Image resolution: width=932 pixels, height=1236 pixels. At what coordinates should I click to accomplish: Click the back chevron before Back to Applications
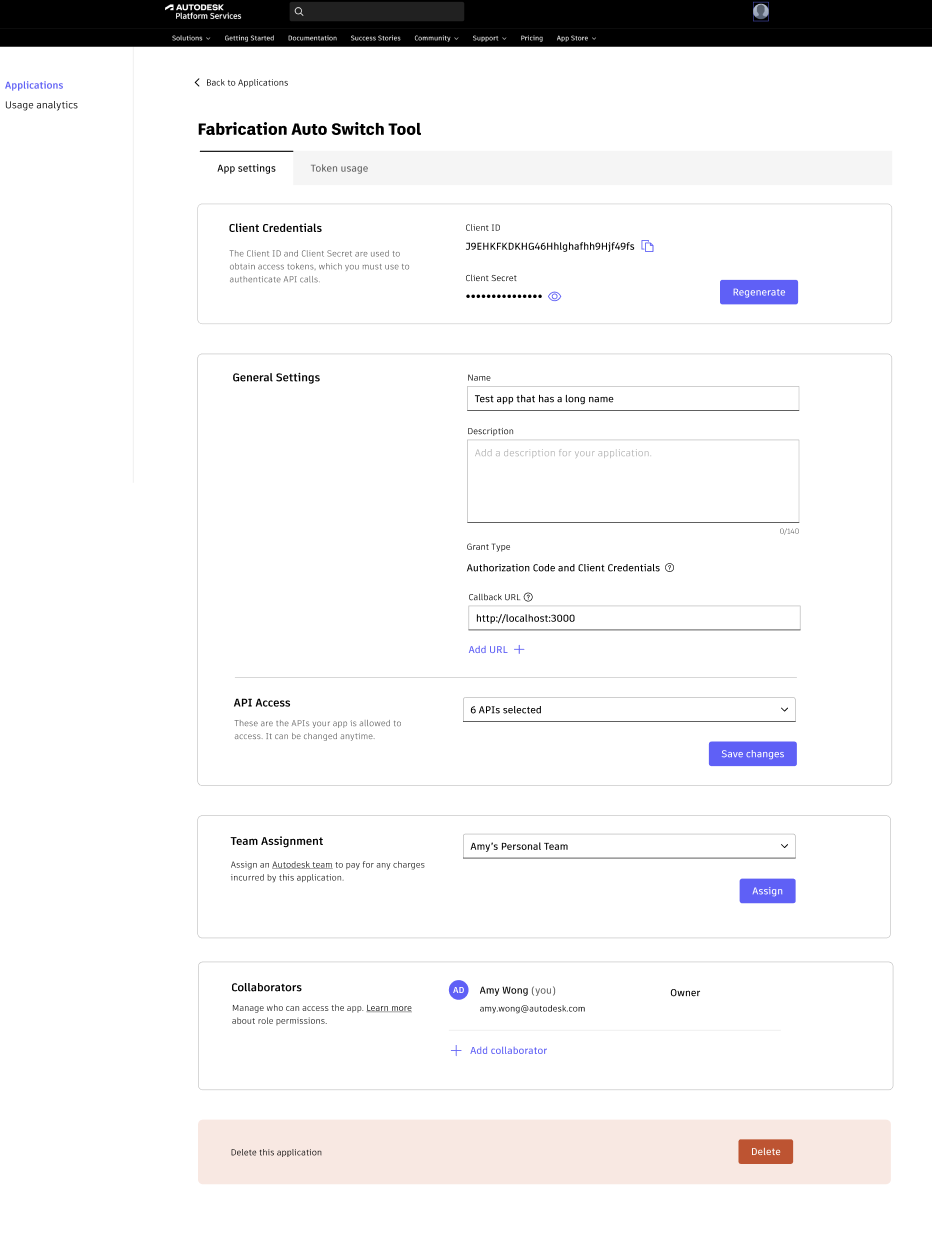pyautogui.click(x=197, y=82)
